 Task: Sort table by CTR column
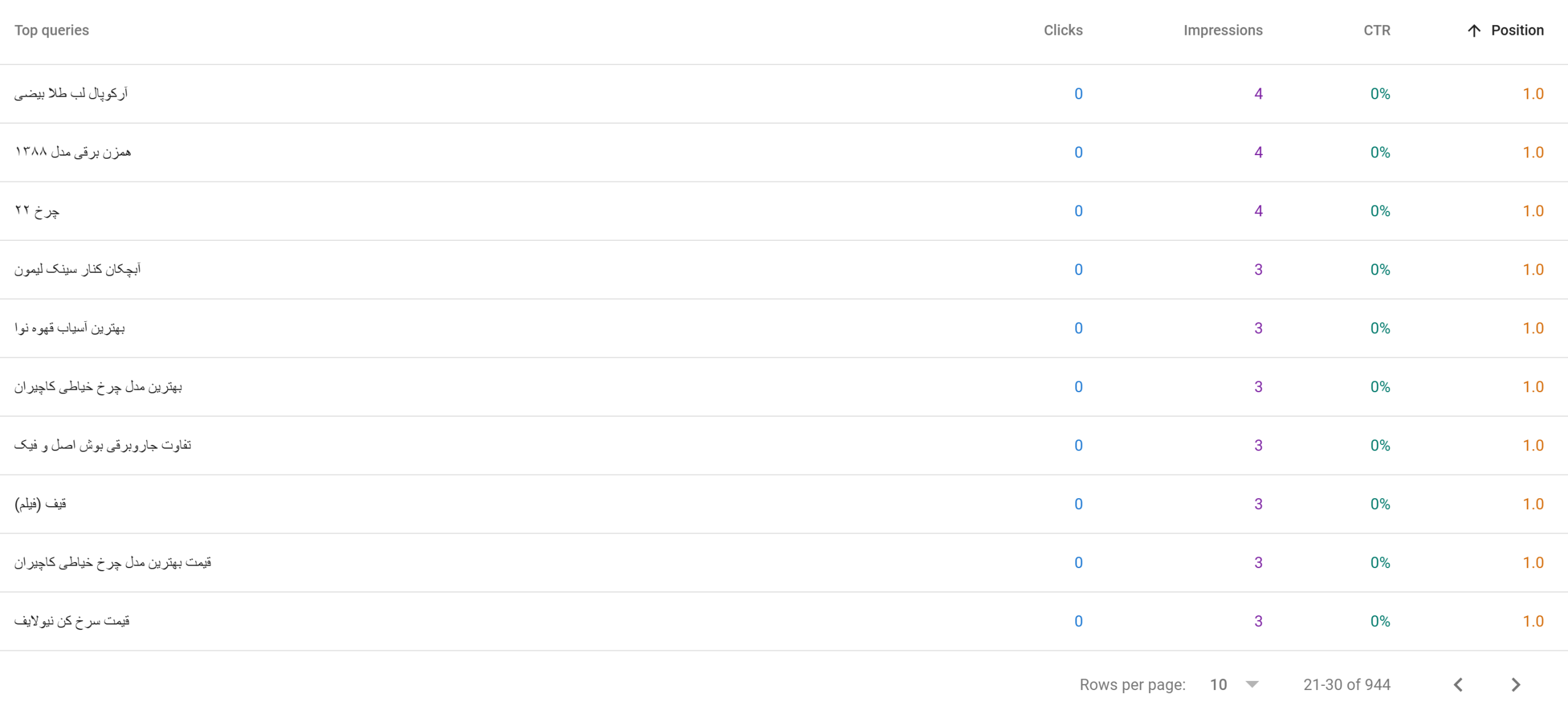[1377, 30]
